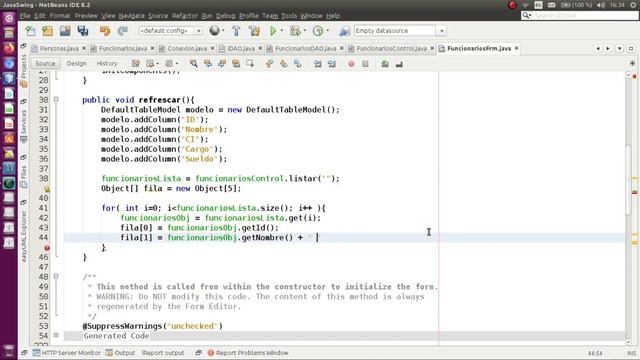Click the Uncomment icon in editor toolbar
640x360 pixels.
coord(399,64)
